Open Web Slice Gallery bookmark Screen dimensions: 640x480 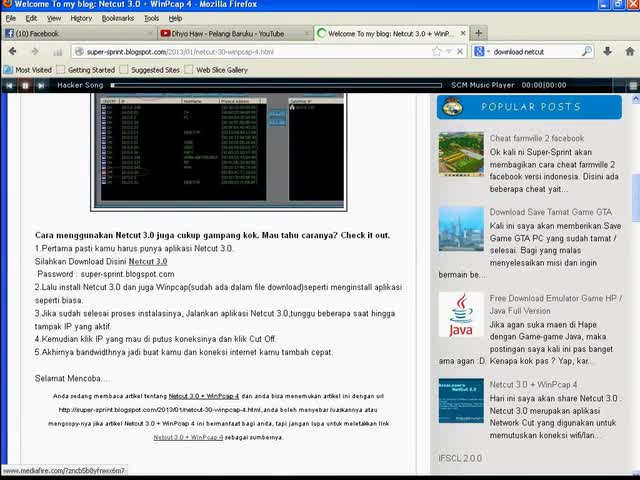216,70
